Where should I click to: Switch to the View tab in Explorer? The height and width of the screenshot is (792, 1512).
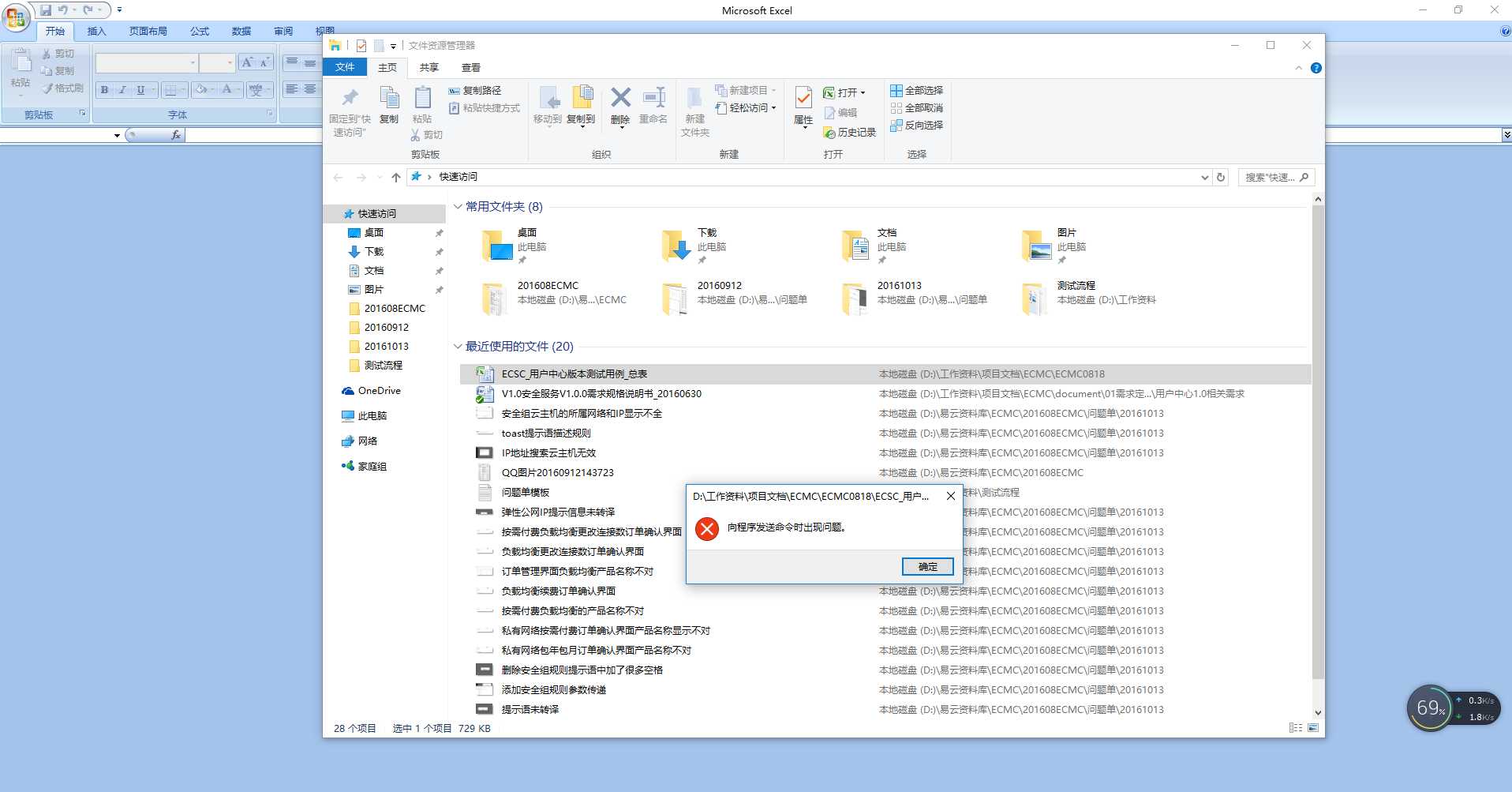click(471, 68)
